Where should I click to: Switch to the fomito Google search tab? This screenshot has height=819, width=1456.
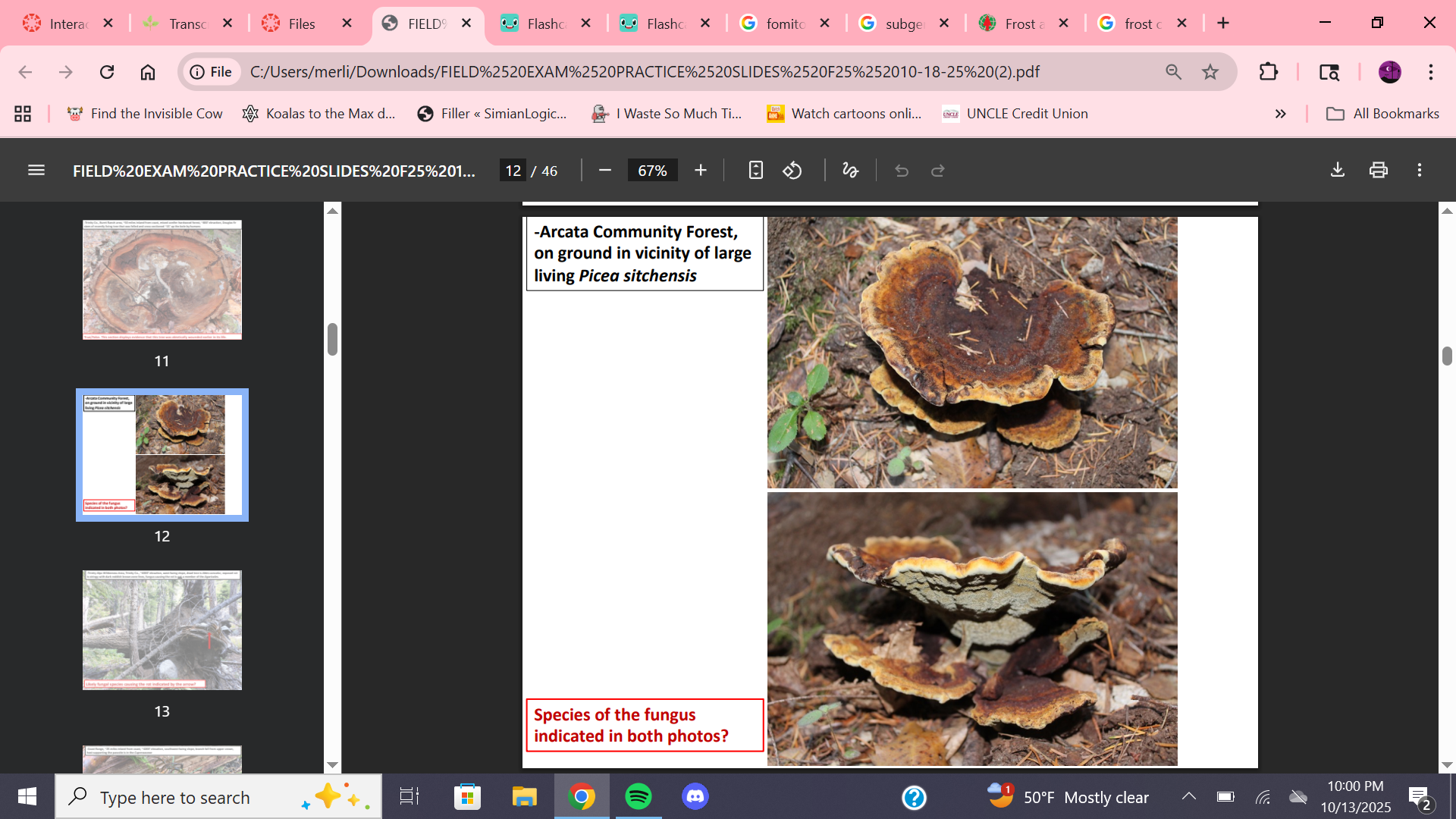pyautogui.click(x=784, y=24)
